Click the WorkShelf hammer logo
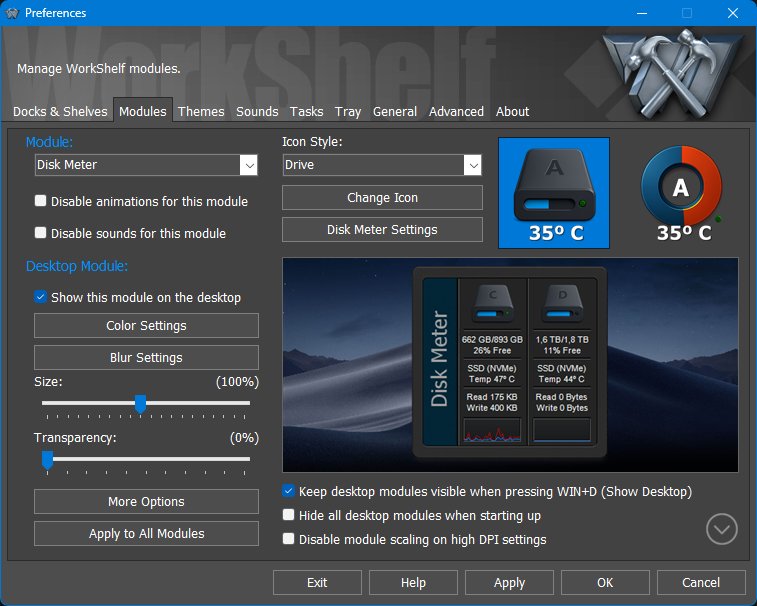The height and width of the screenshot is (606, 757). (675, 74)
